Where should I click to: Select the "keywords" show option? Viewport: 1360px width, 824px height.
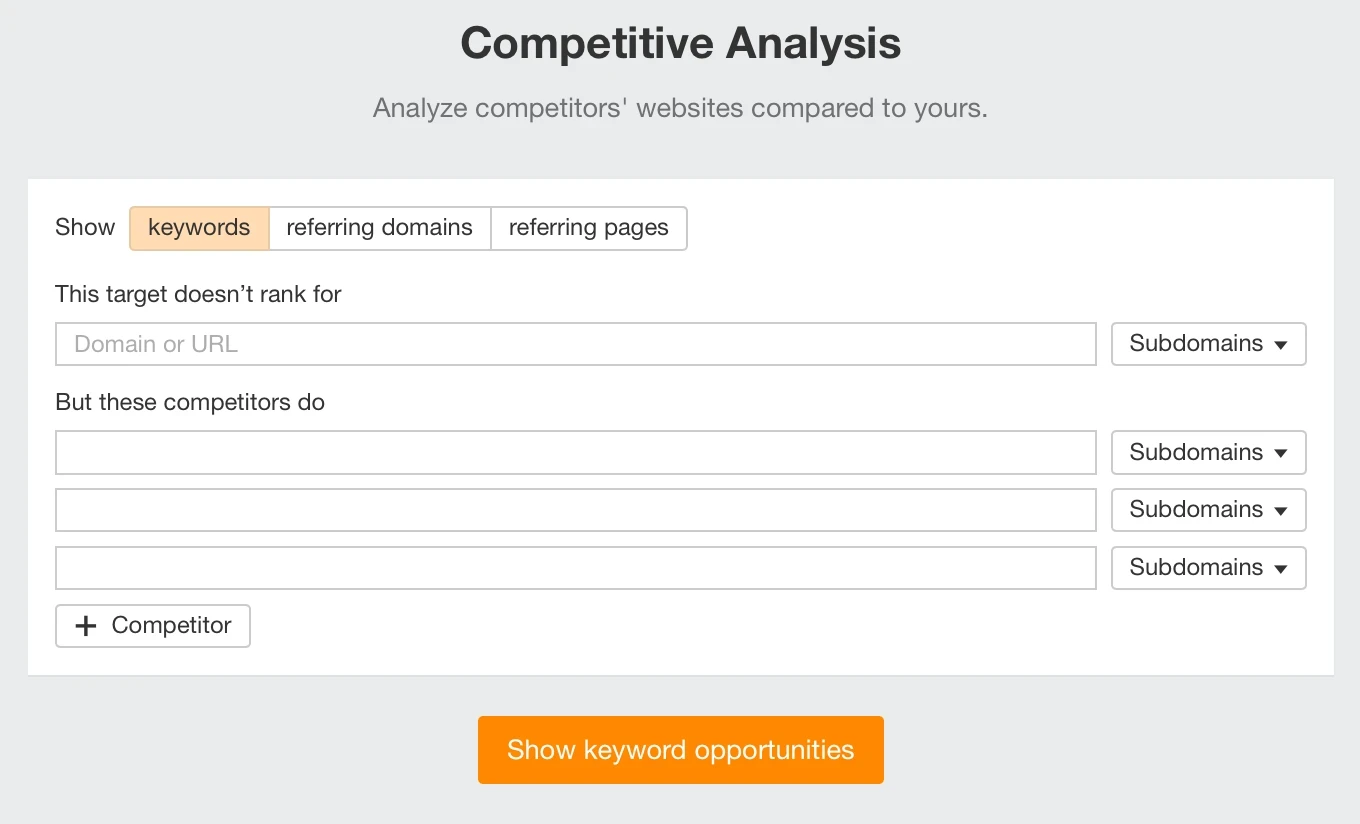point(199,228)
